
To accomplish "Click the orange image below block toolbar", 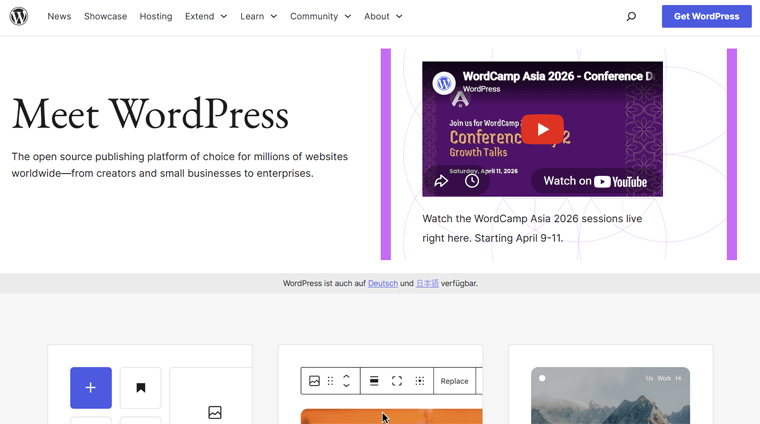I will pyautogui.click(x=392, y=416).
